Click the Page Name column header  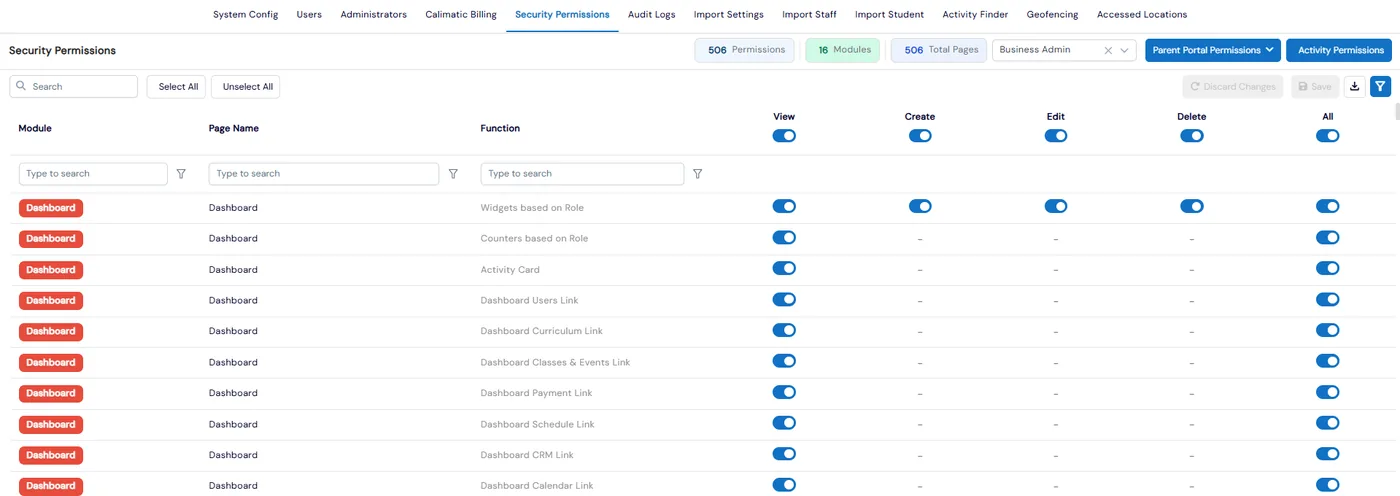coord(234,128)
